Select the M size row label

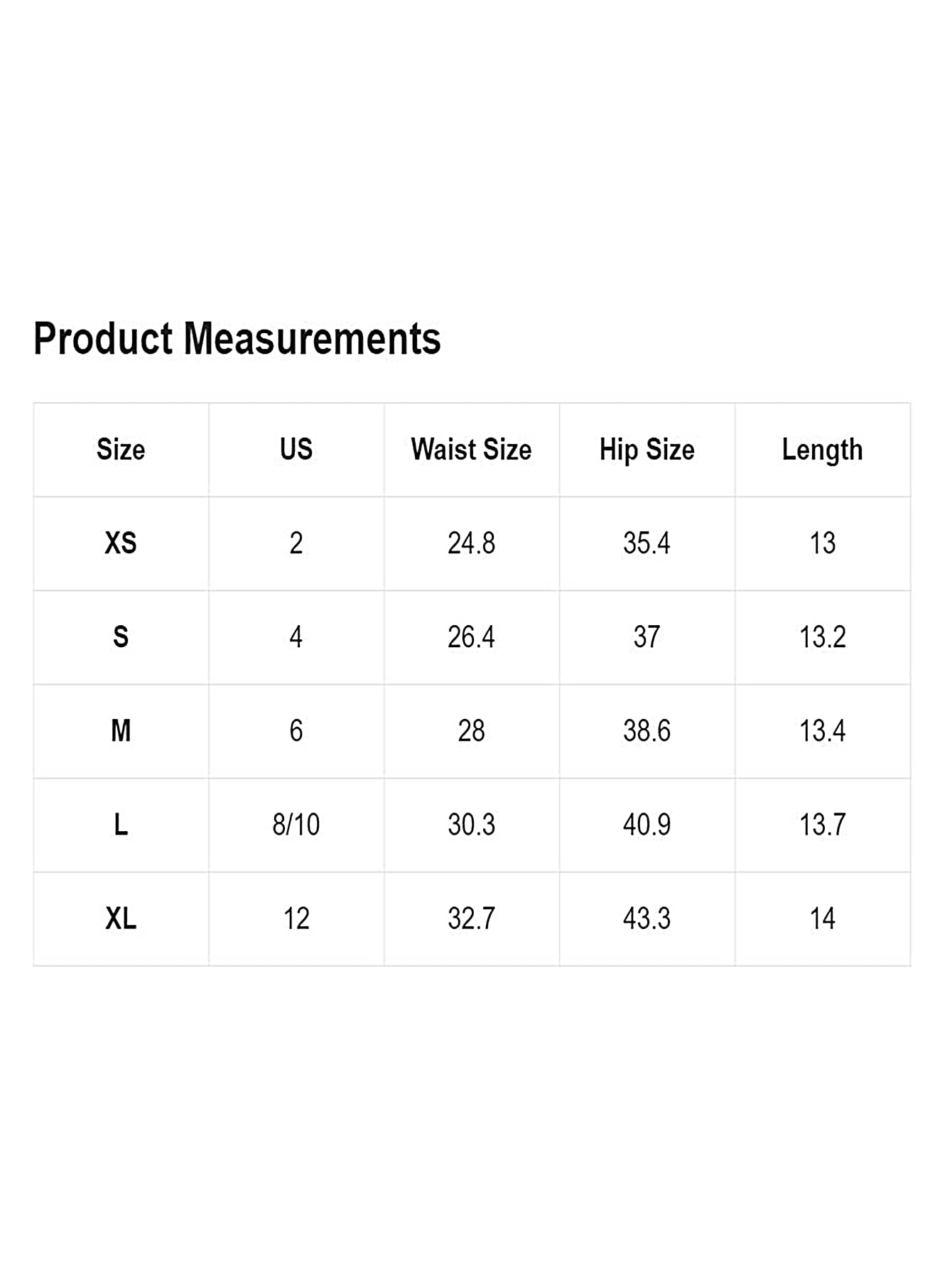point(121,731)
